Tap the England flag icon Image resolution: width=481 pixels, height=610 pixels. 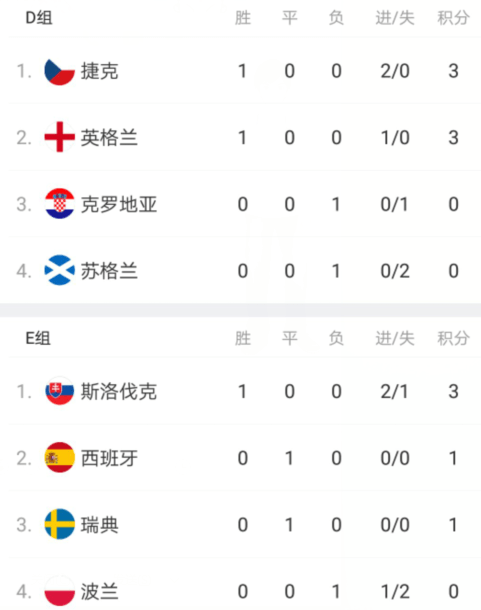click(60, 137)
